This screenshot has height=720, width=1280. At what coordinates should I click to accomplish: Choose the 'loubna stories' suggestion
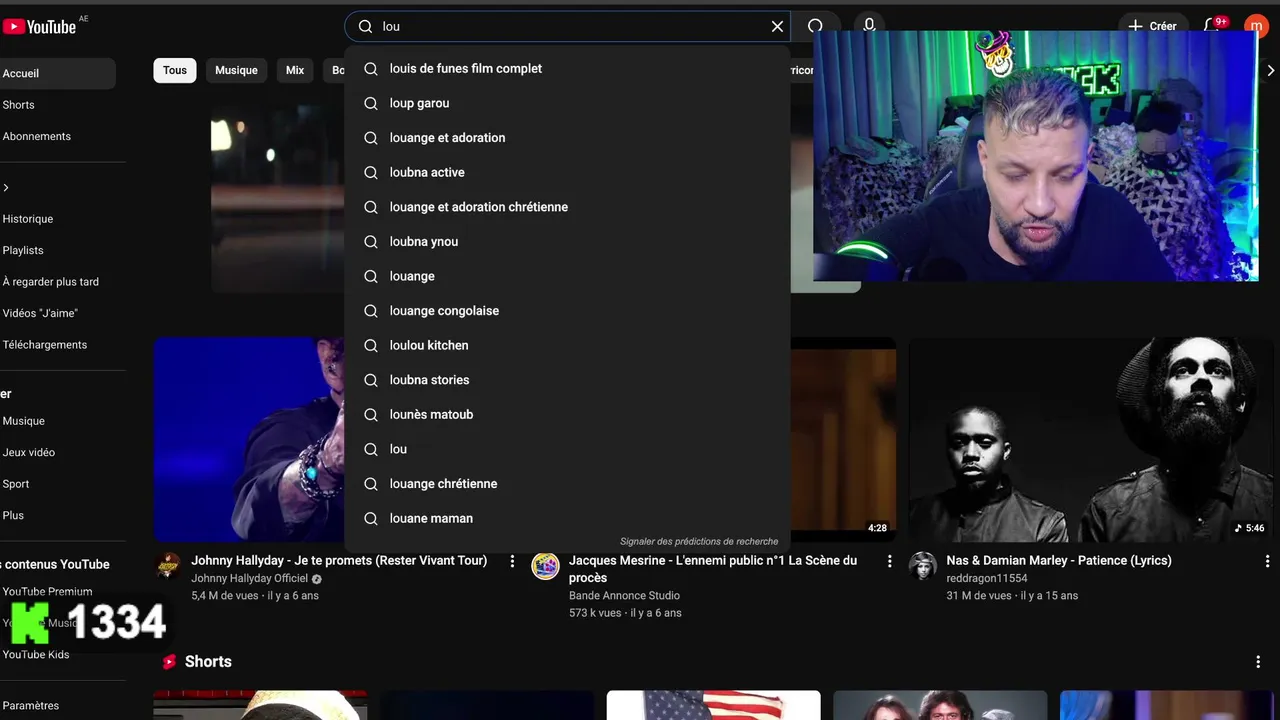click(x=567, y=380)
